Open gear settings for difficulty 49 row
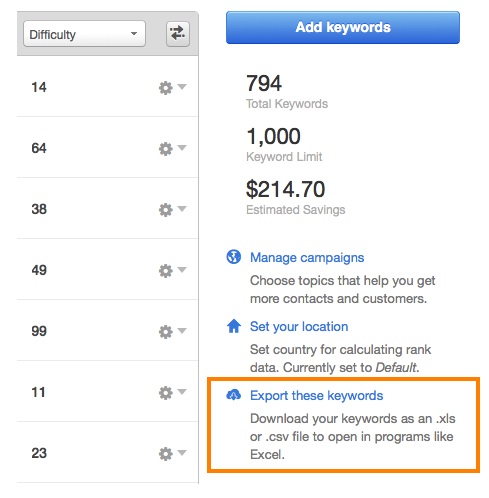 (x=166, y=271)
